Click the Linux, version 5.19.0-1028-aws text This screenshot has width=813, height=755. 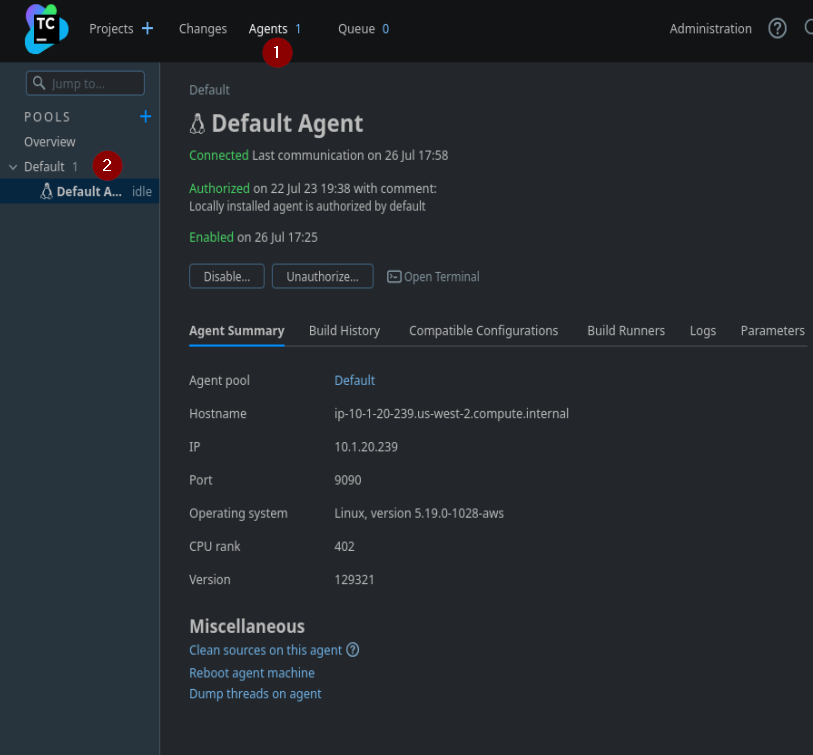coord(419,513)
